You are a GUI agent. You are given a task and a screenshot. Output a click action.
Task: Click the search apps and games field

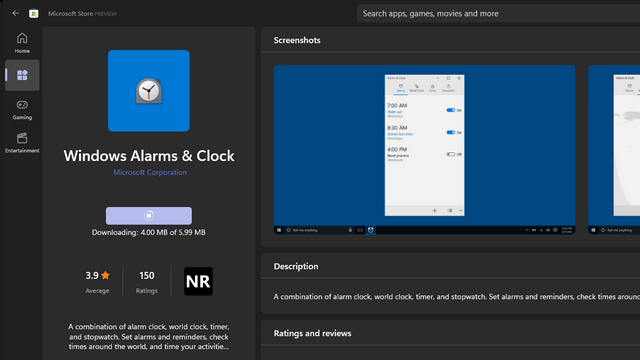click(498, 13)
